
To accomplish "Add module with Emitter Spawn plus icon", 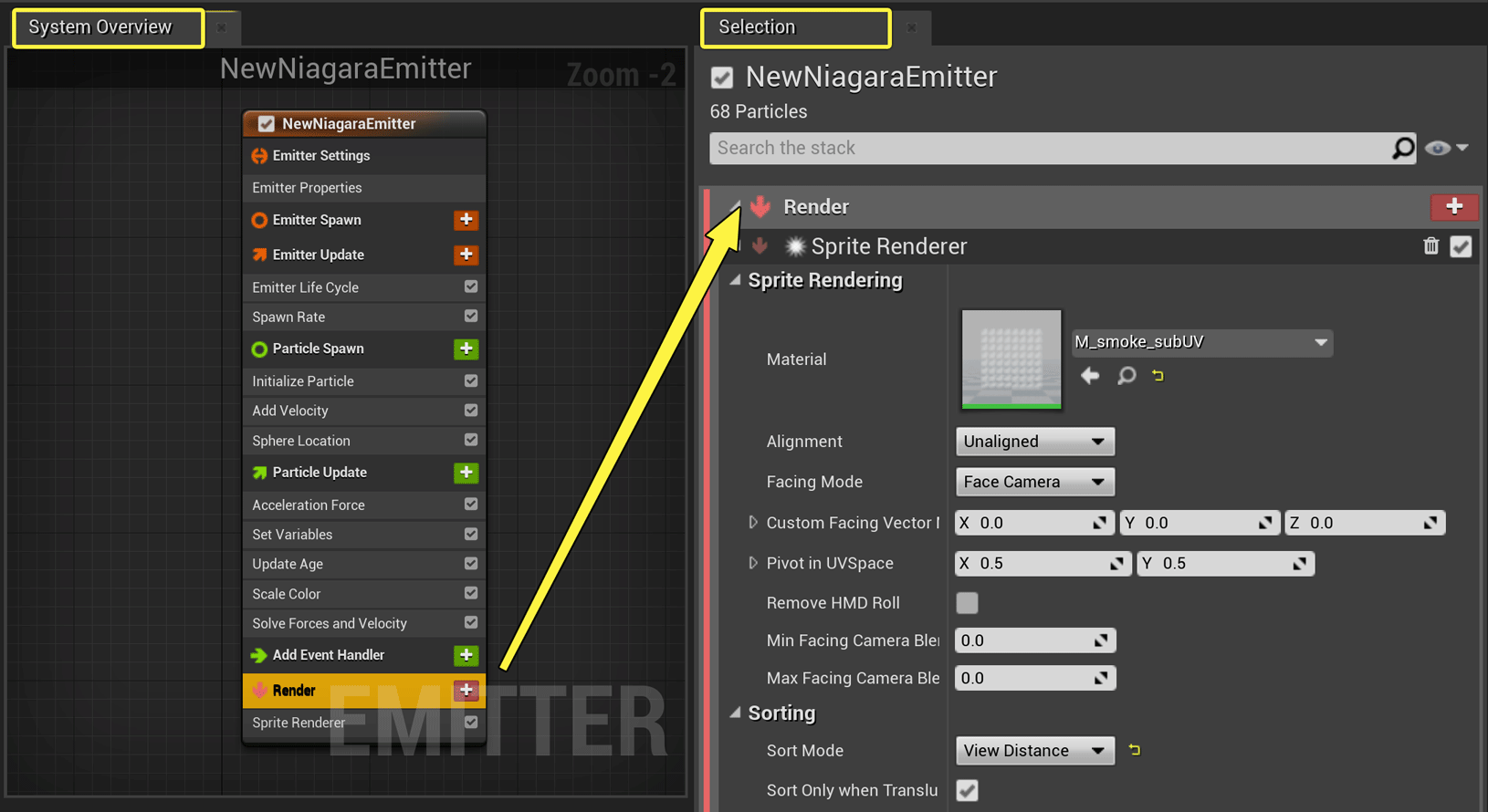I will click(x=466, y=220).
